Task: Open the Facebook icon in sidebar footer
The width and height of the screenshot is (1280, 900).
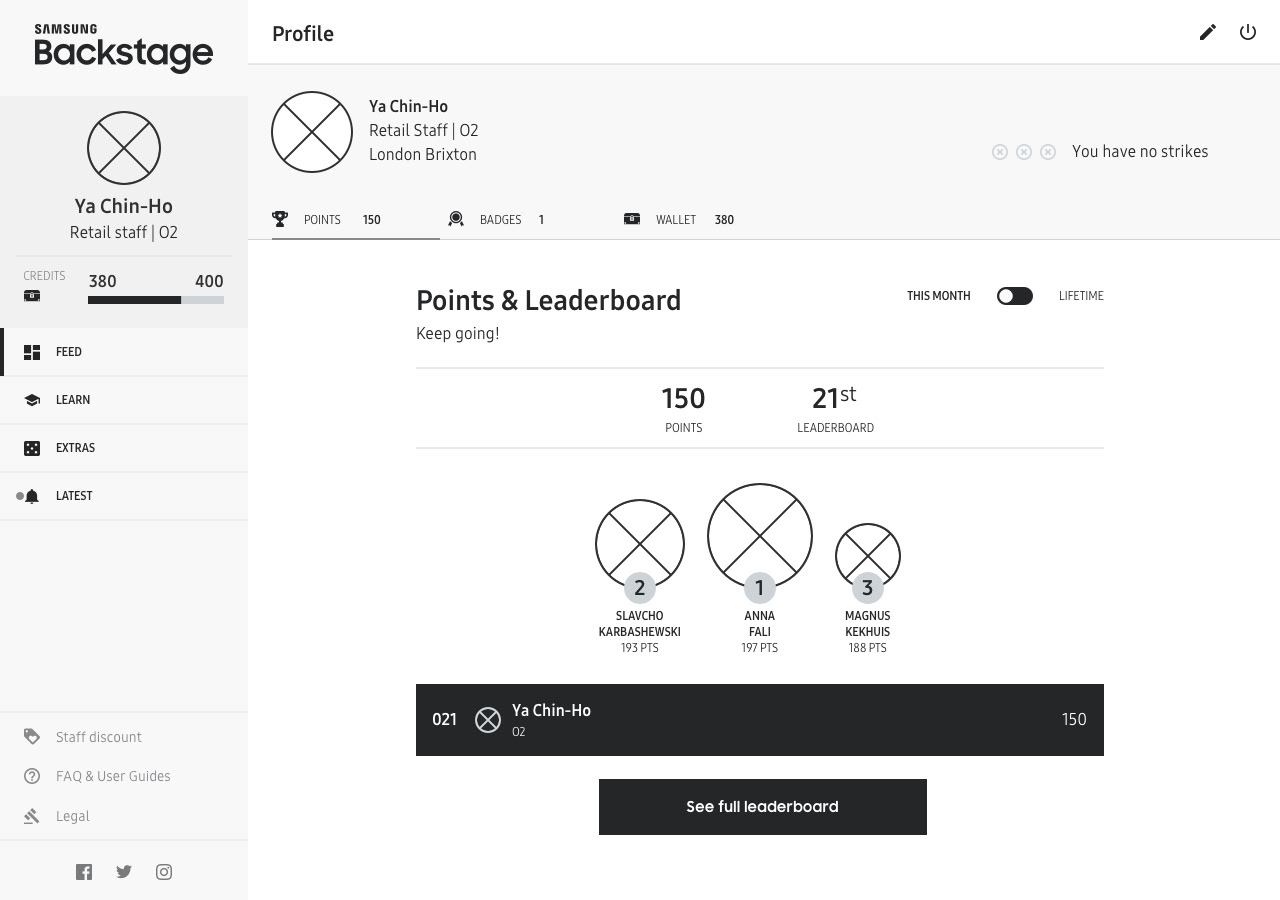Action: (x=84, y=872)
